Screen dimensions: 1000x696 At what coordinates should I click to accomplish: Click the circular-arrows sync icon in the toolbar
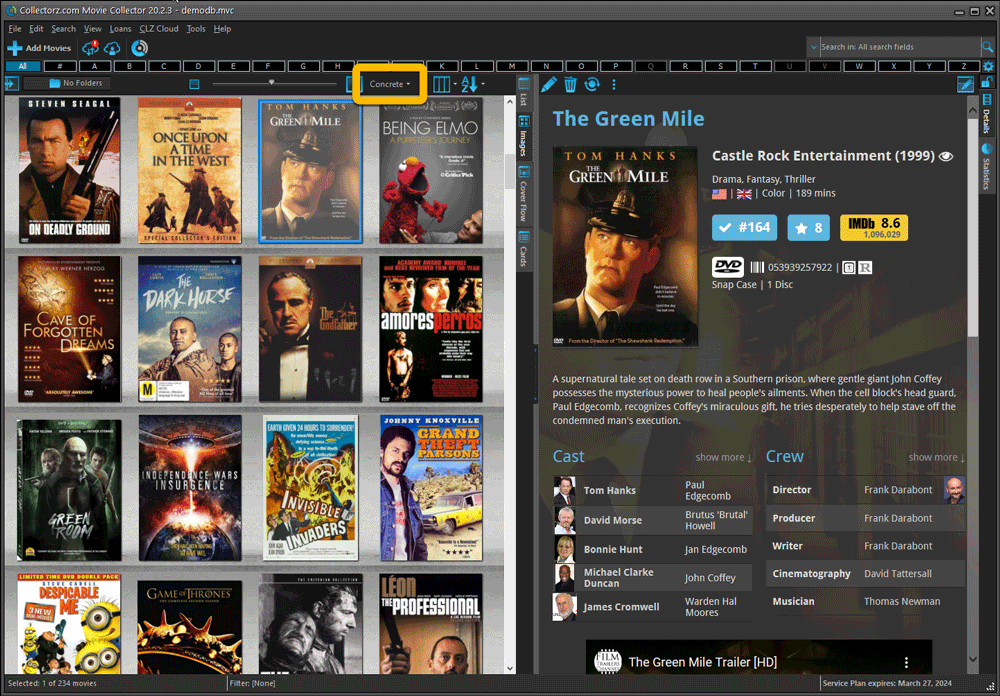[x=591, y=85]
